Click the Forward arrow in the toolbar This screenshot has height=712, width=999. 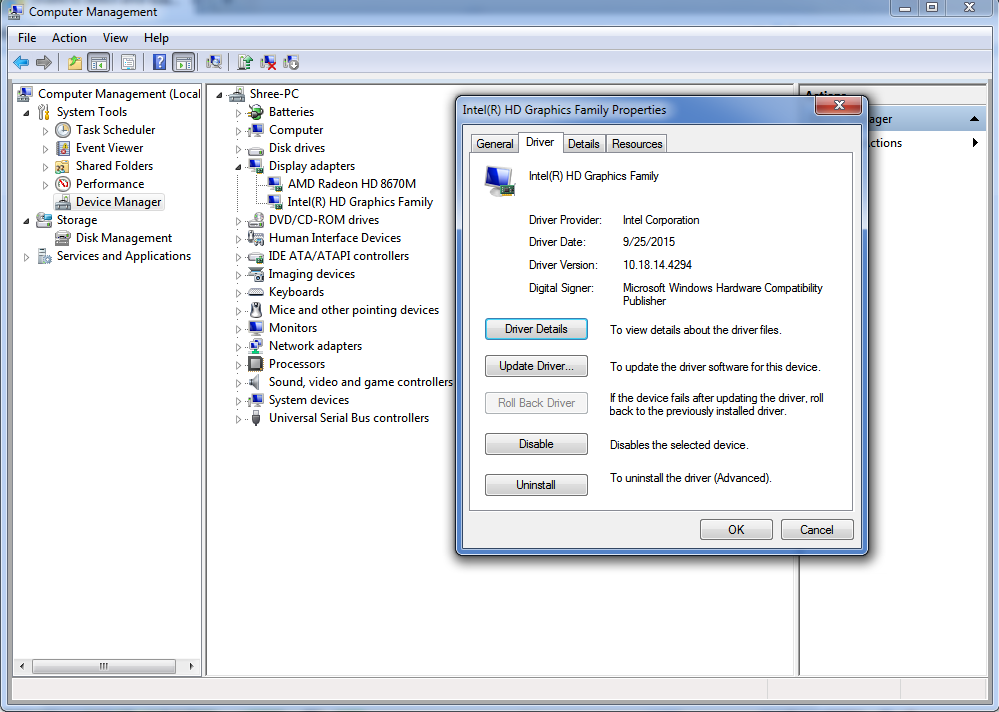pos(44,62)
